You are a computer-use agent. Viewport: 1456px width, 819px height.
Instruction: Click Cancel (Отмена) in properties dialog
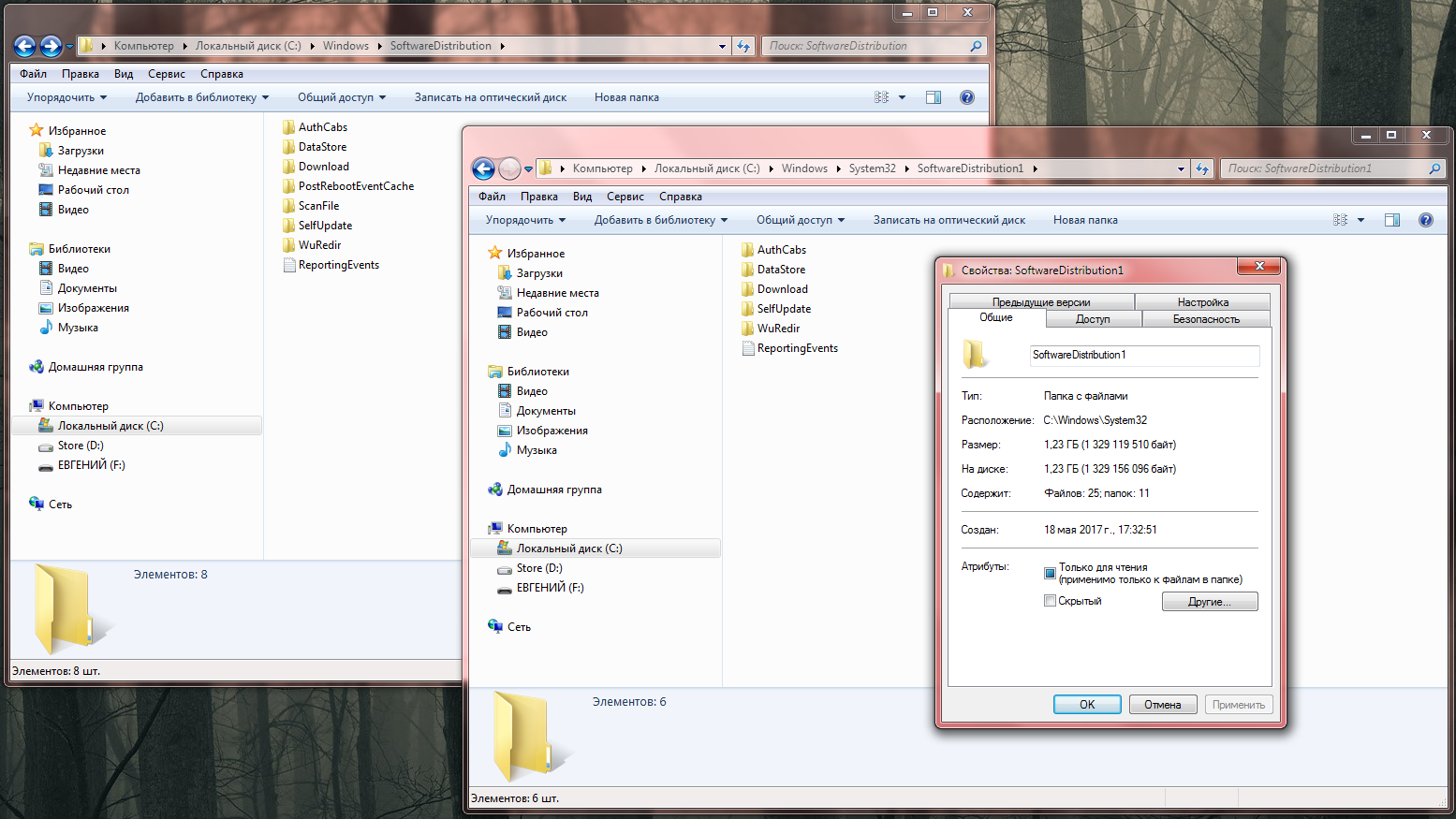pyautogui.click(x=1163, y=705)
